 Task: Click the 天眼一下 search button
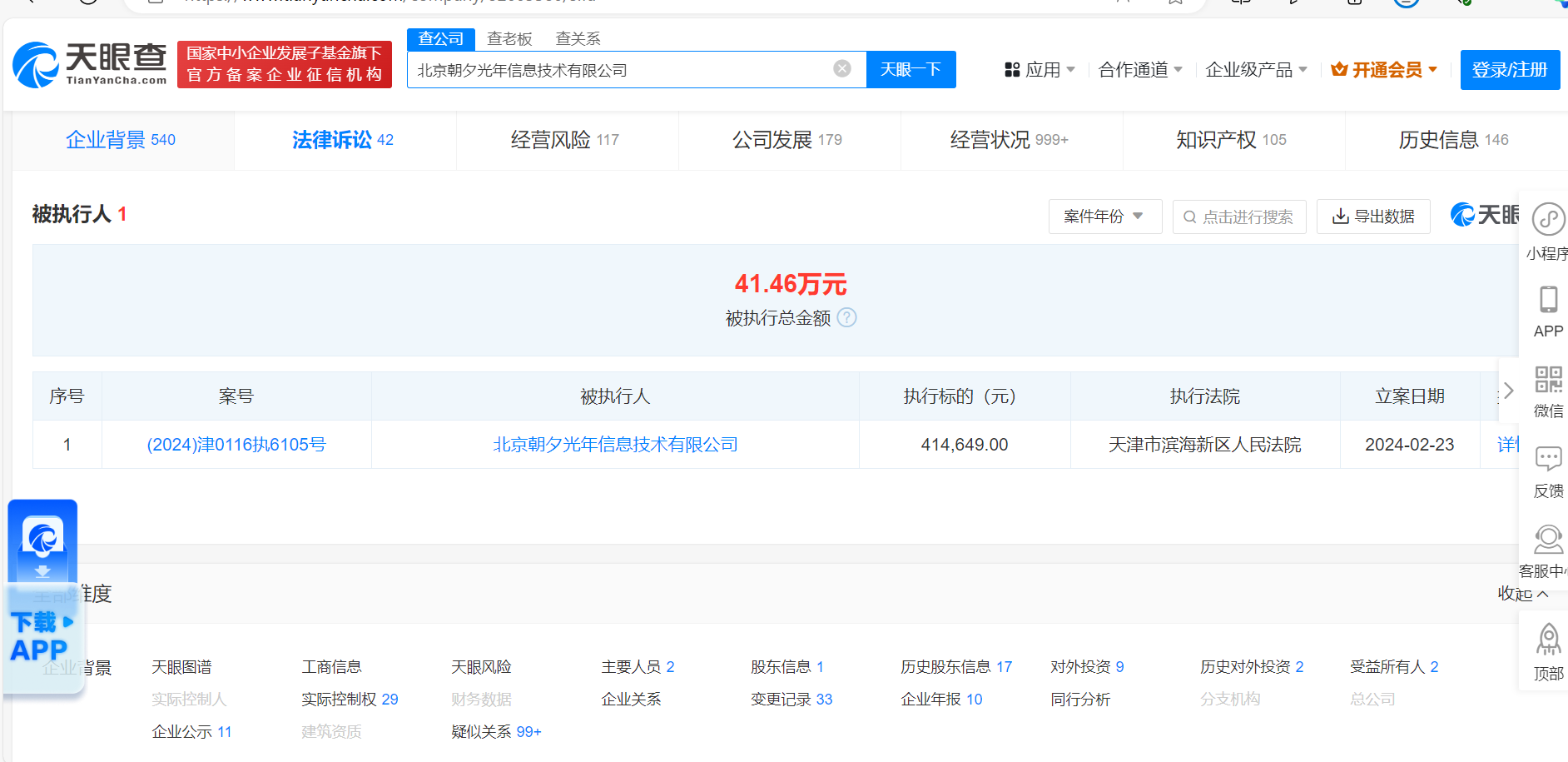click(x=911, y=69)
